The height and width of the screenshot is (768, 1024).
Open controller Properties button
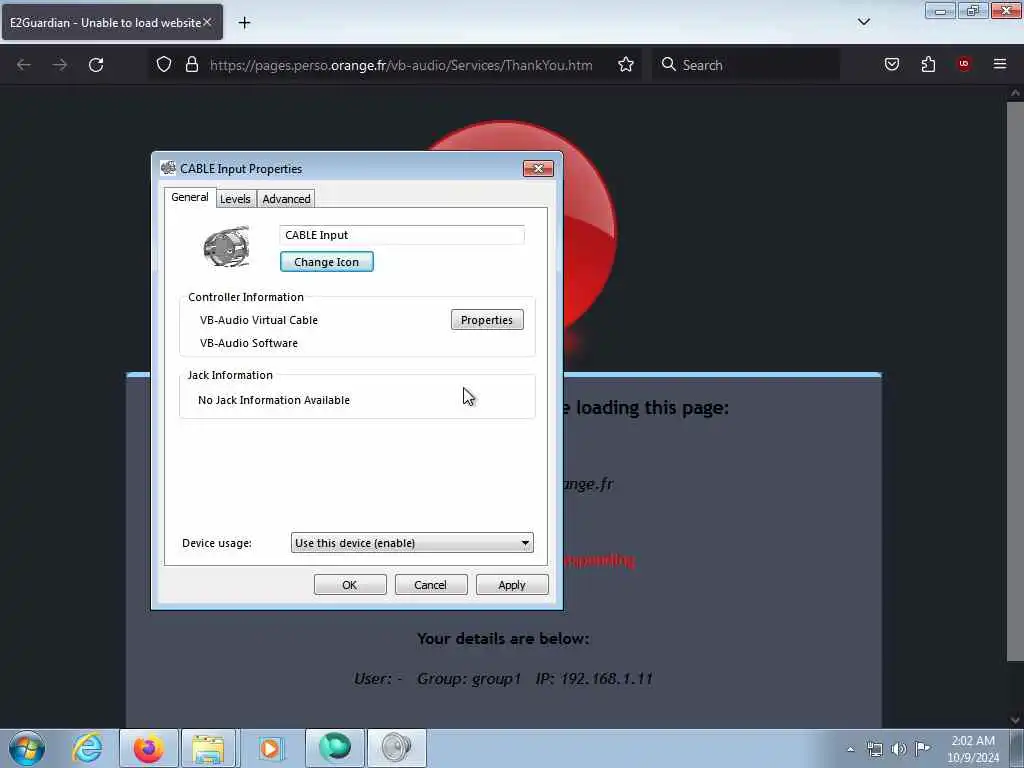487,320
